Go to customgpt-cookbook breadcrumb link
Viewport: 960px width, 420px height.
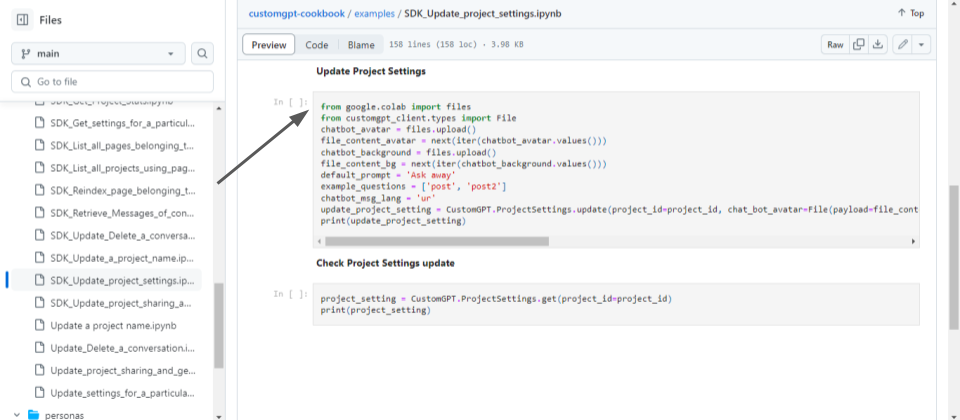click(x=296, y=13)
